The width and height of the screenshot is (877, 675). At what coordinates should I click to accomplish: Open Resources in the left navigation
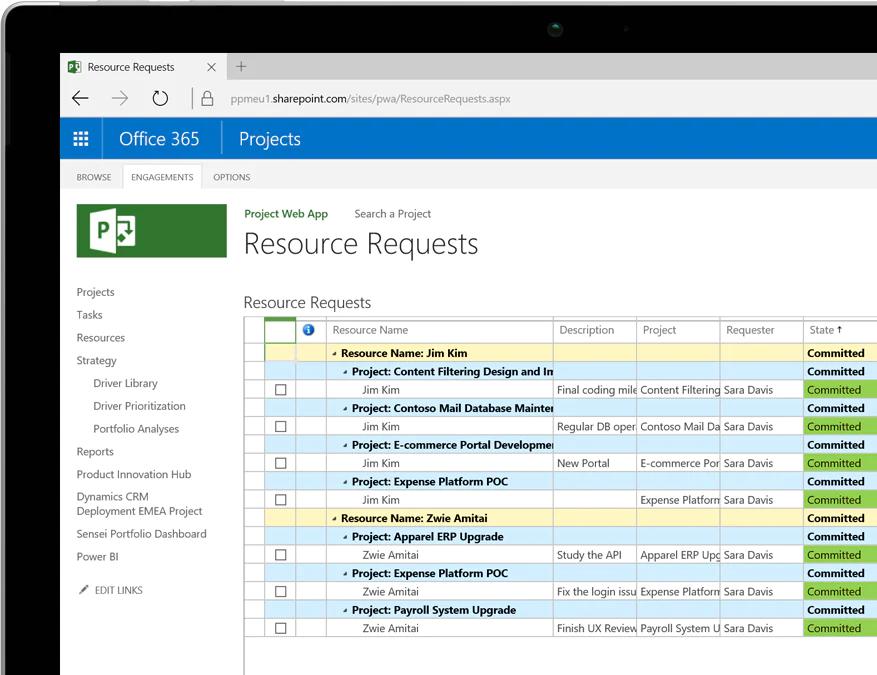(101, 338)
